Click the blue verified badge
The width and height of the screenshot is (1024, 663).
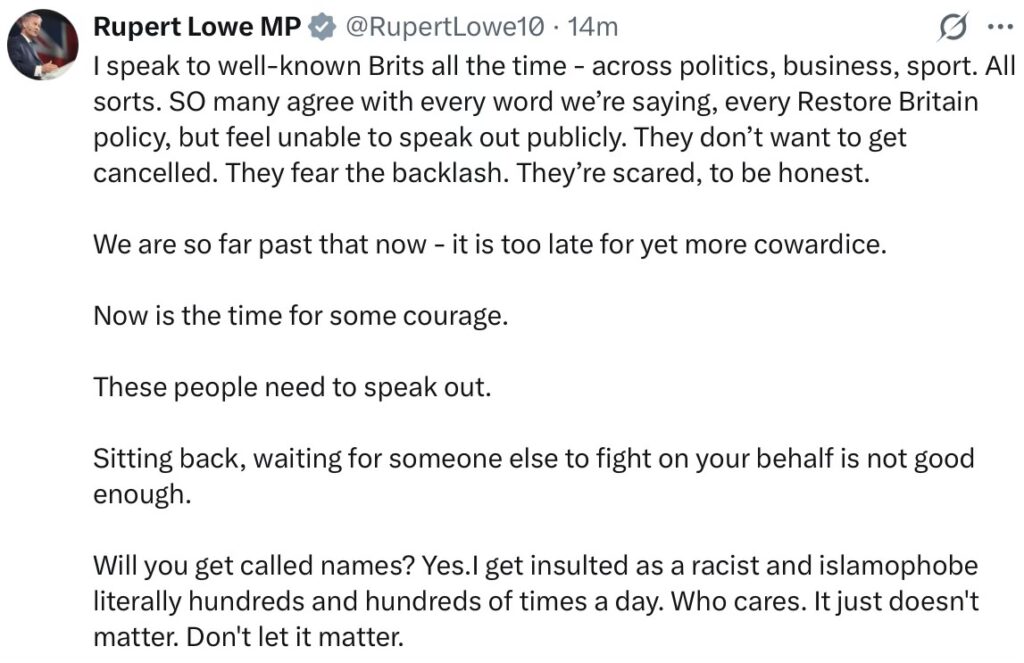click(x=322, y=29)
